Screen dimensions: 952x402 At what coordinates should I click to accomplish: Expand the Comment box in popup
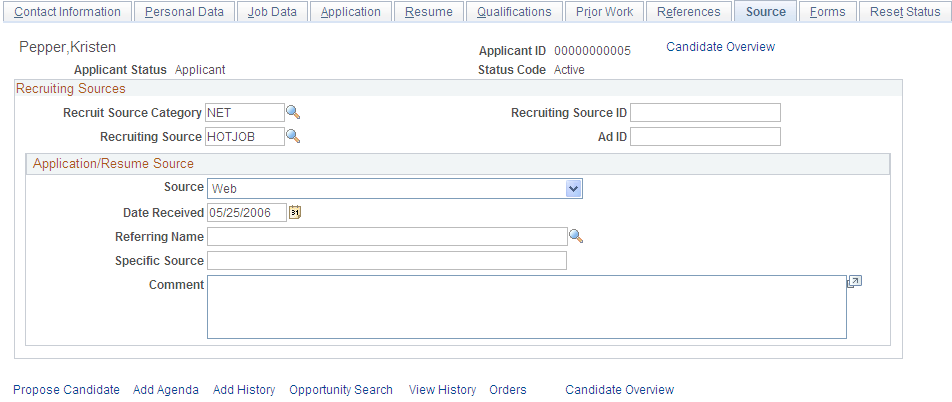coord(855,282)
